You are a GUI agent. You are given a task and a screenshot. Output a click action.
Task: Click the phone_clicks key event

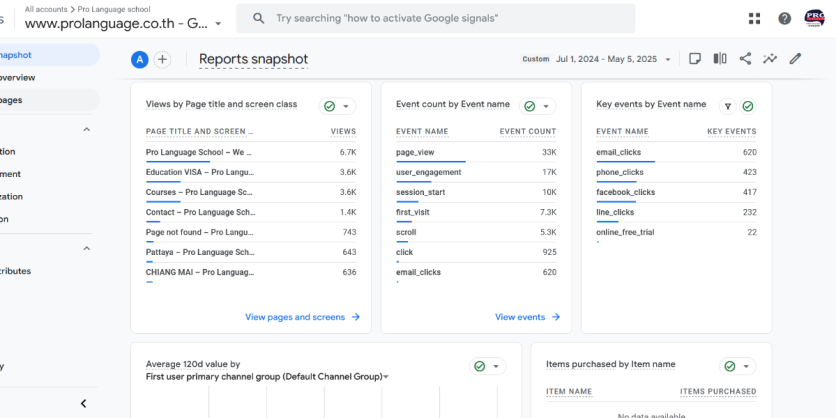coord(620,172)
